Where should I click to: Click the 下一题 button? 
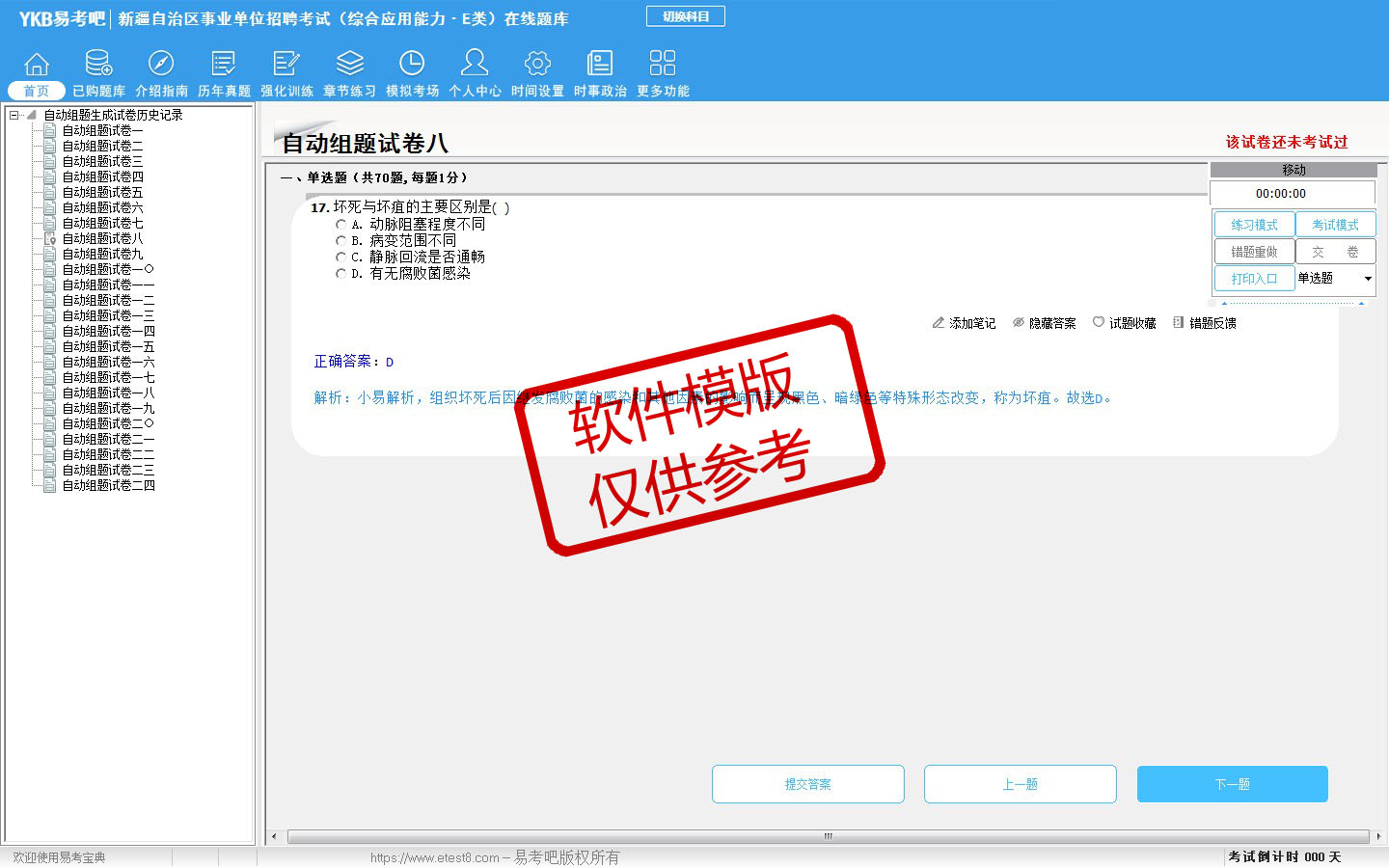[1232, 784]
